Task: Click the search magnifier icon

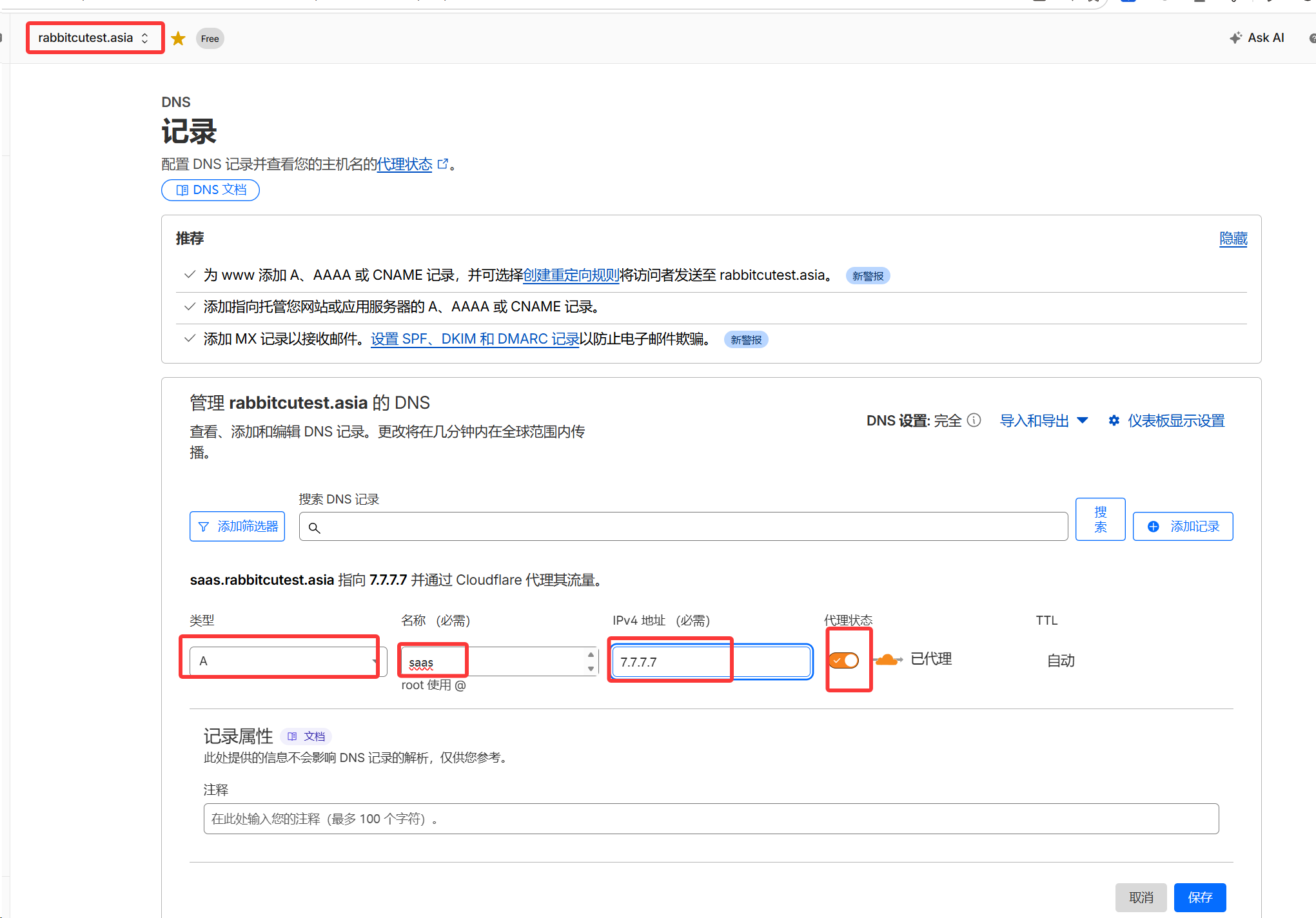Action: pos(314,528)
